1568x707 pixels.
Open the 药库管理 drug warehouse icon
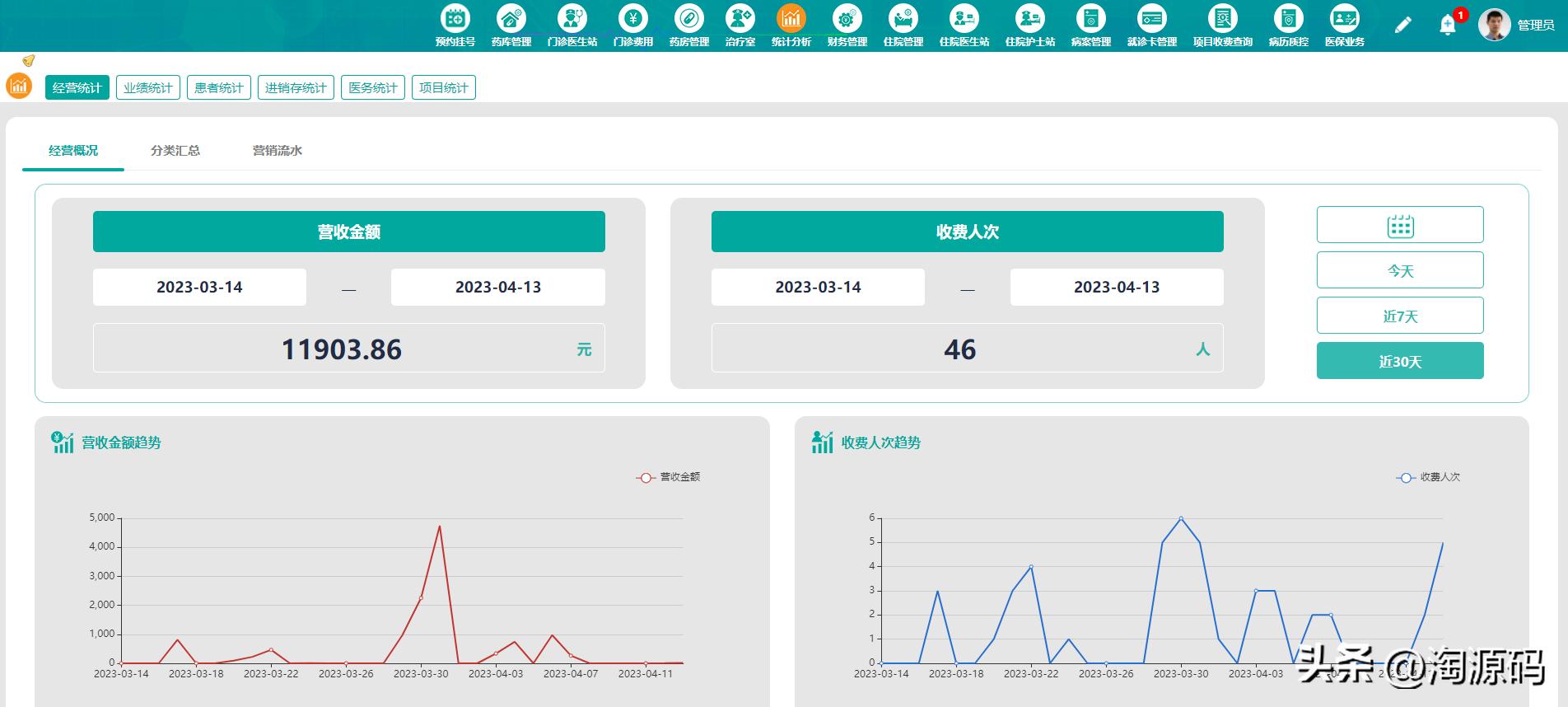[511, 25]
